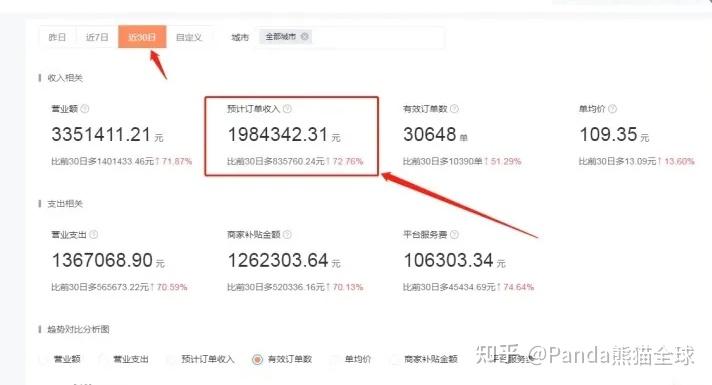Switch to the 近7日 date tab
Screen dimensions: 712x385
tap(97, 37)
